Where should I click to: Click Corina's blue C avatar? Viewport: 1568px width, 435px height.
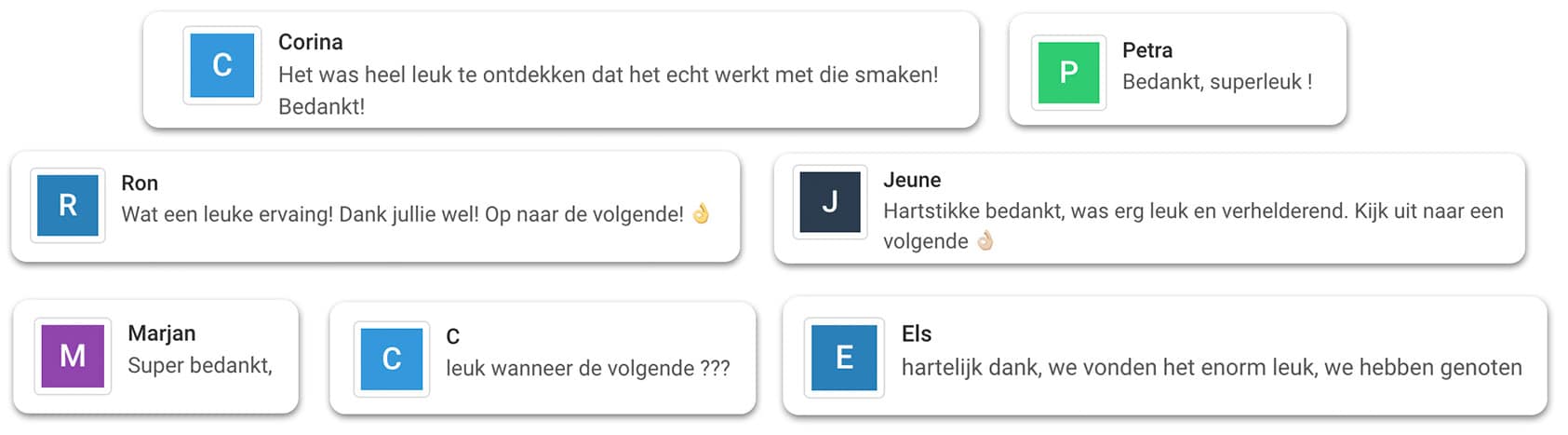pos(221,65)
